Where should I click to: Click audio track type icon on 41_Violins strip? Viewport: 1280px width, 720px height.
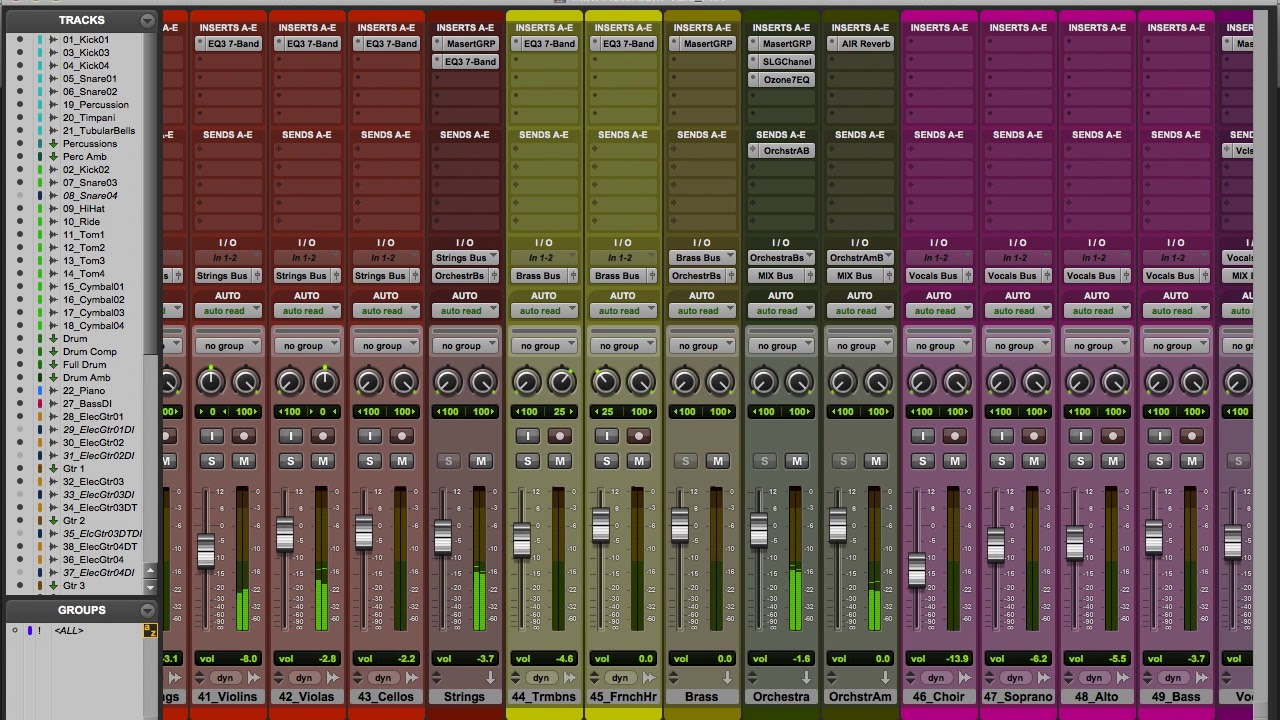[253, 678]
